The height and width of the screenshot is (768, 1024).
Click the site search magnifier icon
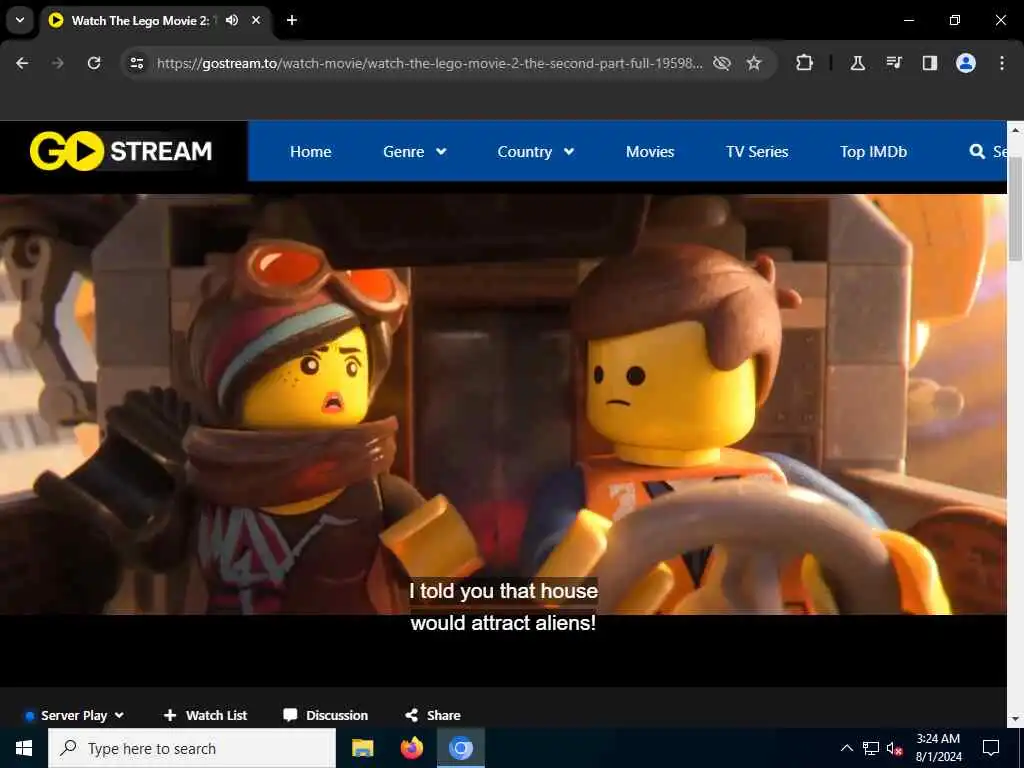pos(977,152)
